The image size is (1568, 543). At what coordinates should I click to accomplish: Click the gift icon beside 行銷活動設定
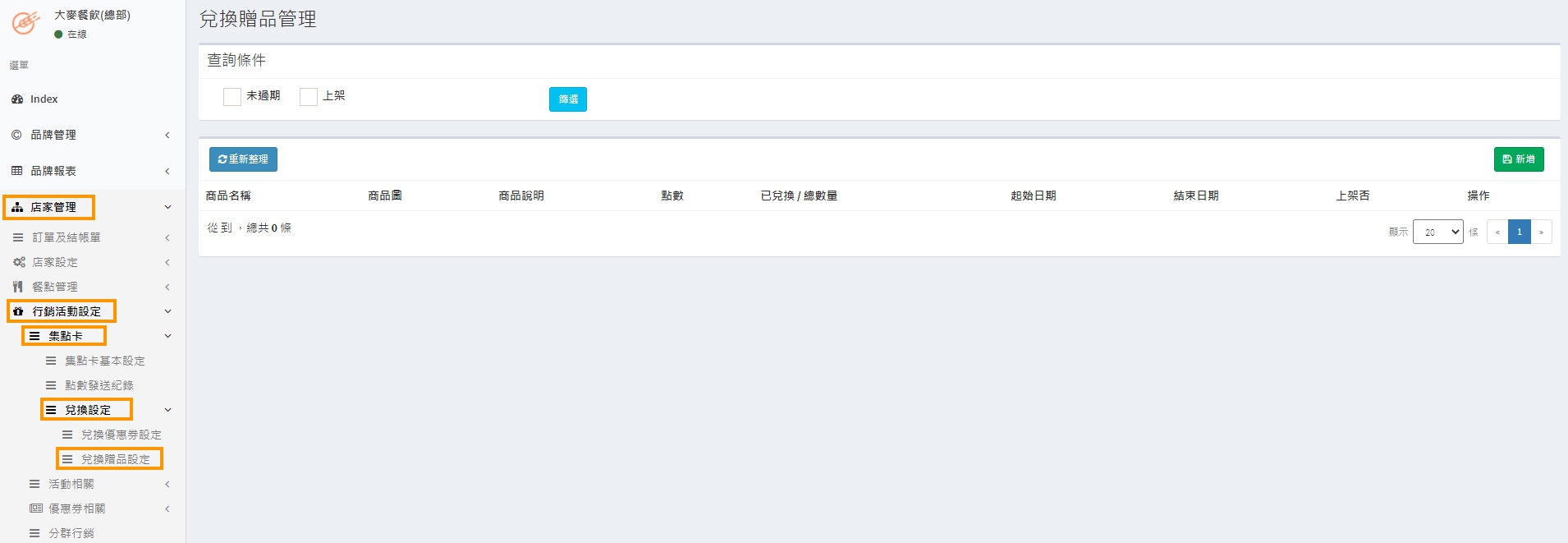[18, 311]
